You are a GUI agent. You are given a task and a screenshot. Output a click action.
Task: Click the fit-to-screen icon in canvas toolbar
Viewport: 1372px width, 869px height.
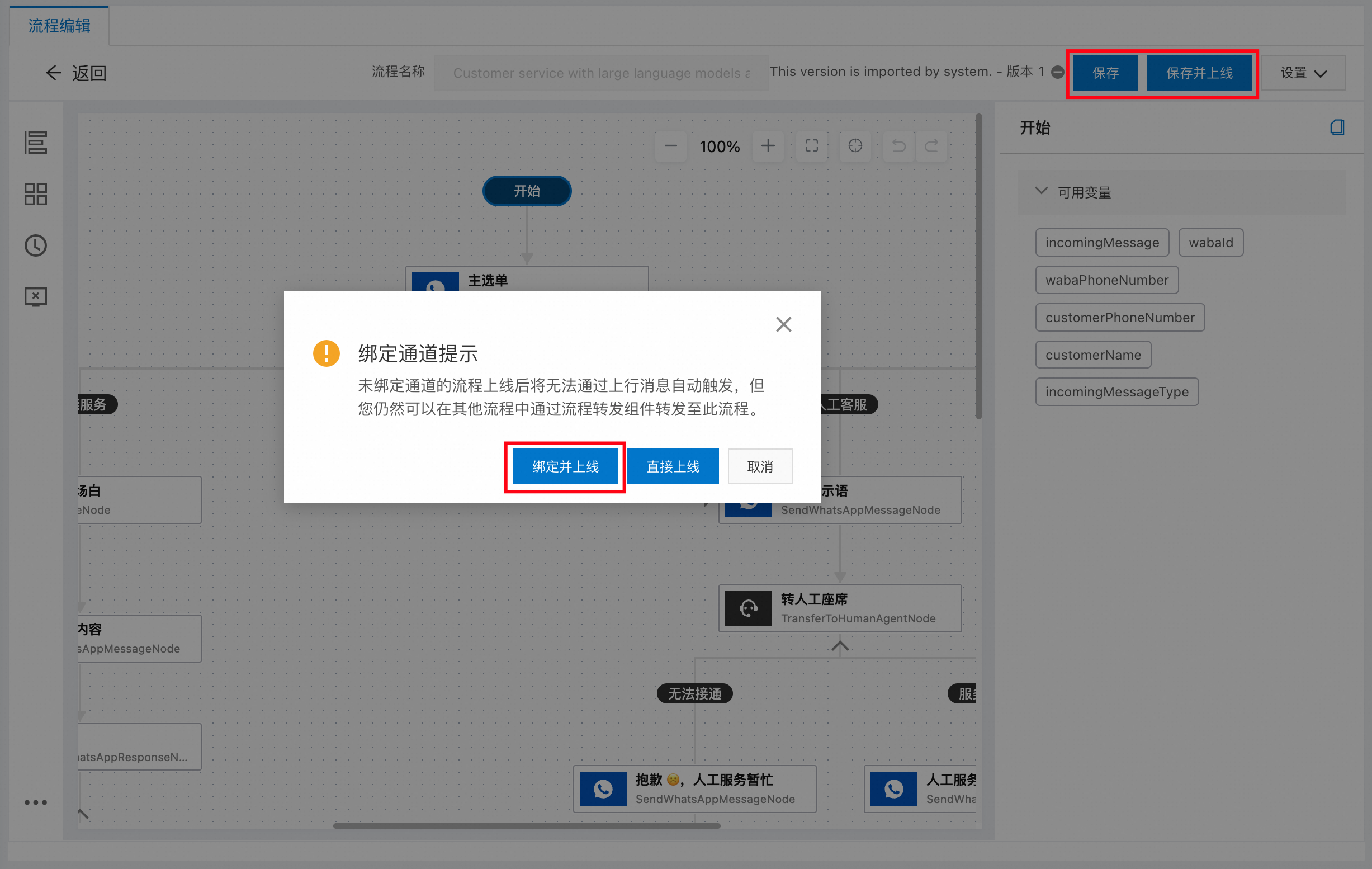(x=811, y=146)
